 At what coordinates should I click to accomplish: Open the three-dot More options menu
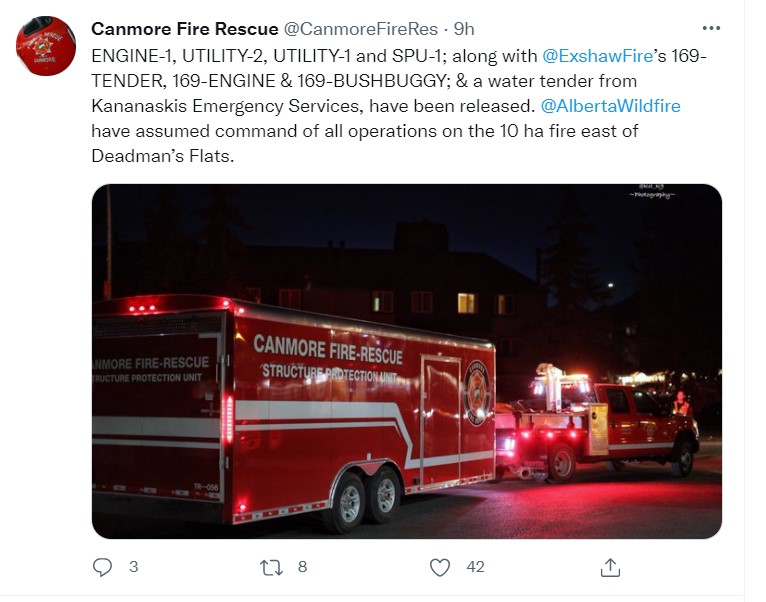(x=711, y=28)
